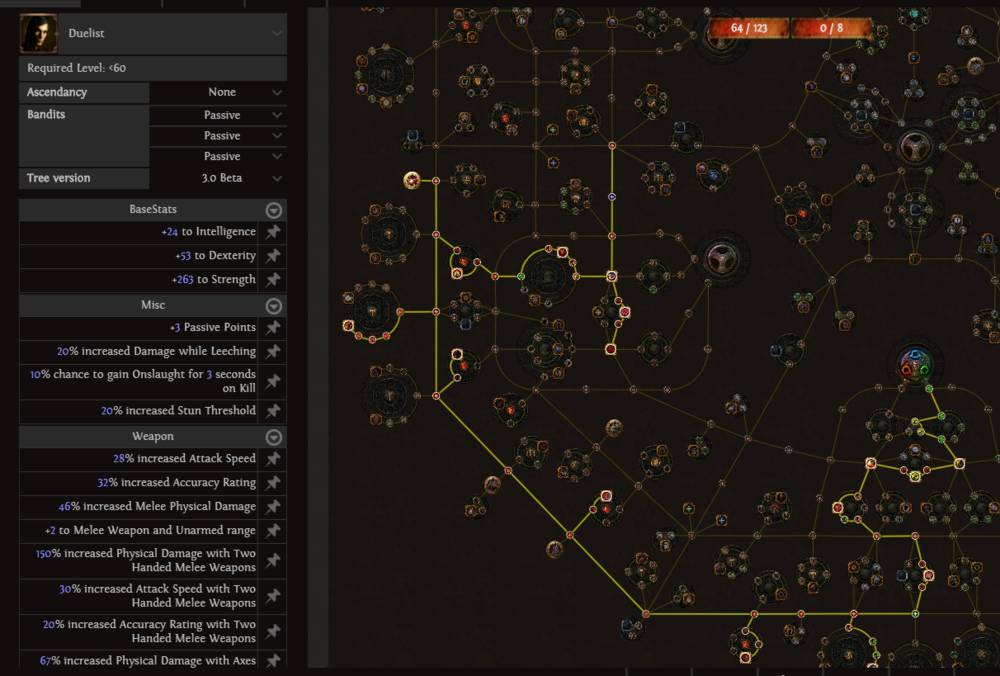Click the Misc section header
The height and width of the screenshot is (676, 1000).
(152, 305)
